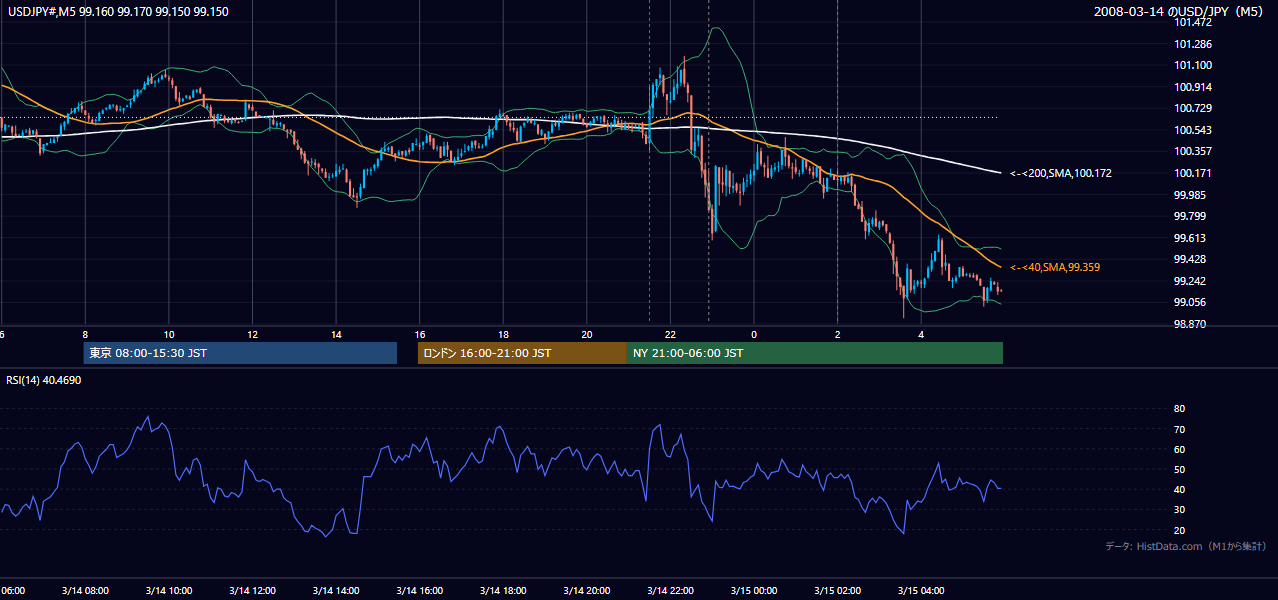Click hour label 18 under the price chart
Image resolution: width=1278 pixels, height=600 pixels.
pos(504,334)
